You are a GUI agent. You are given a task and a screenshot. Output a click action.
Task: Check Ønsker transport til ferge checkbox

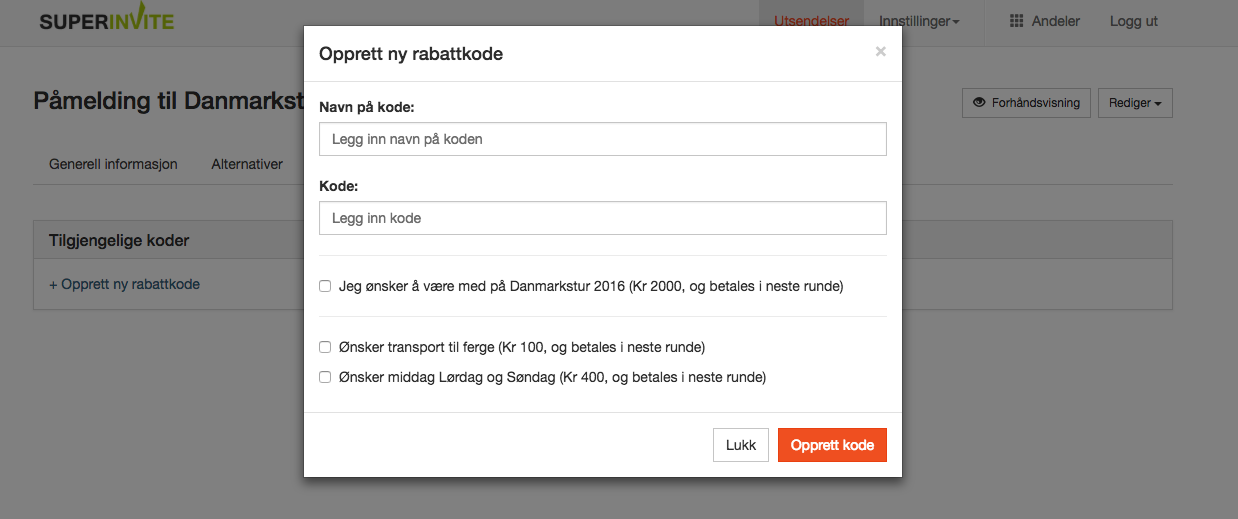[325, 347]
